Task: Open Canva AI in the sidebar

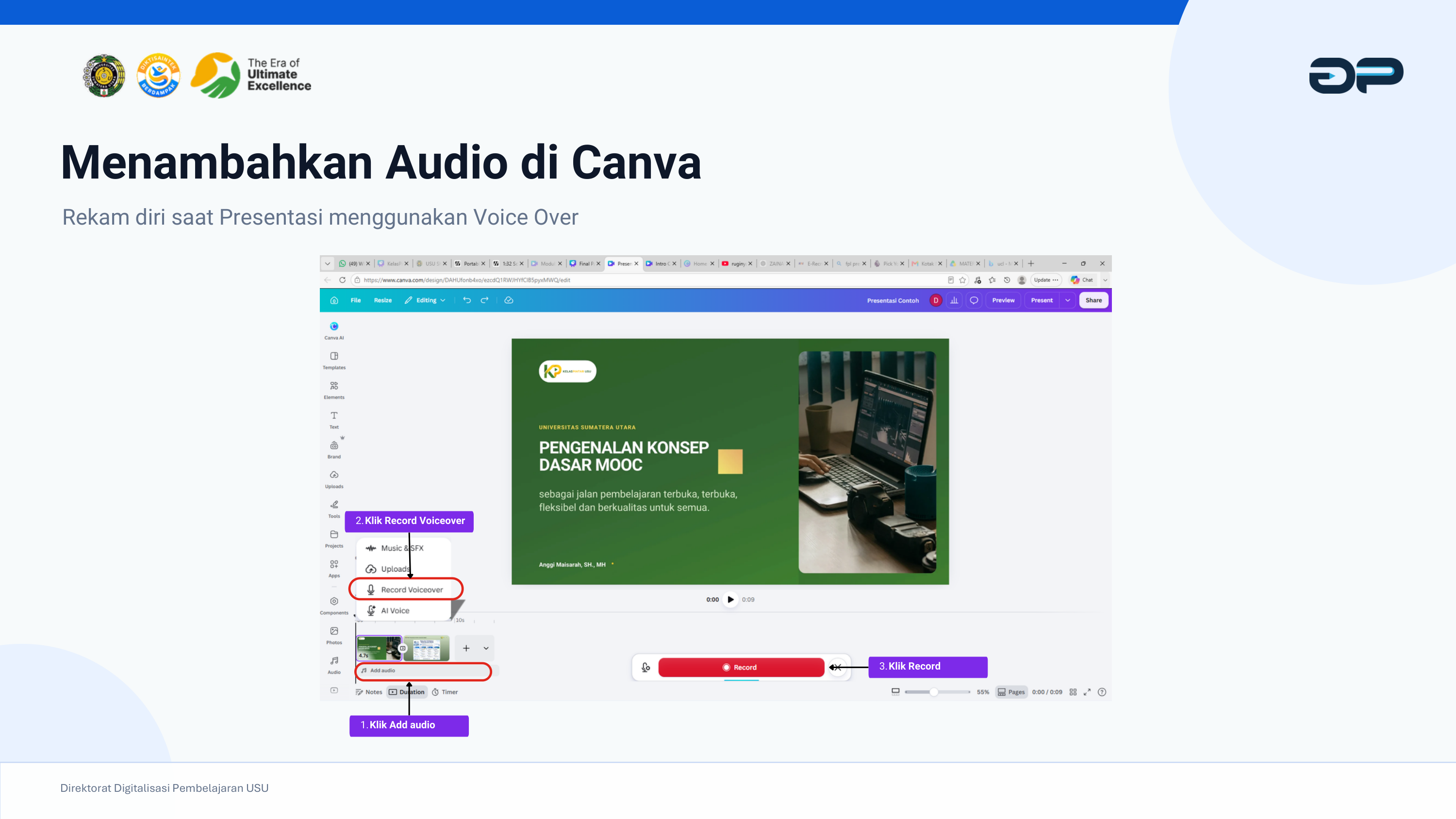Action: [x=334, y=330]
